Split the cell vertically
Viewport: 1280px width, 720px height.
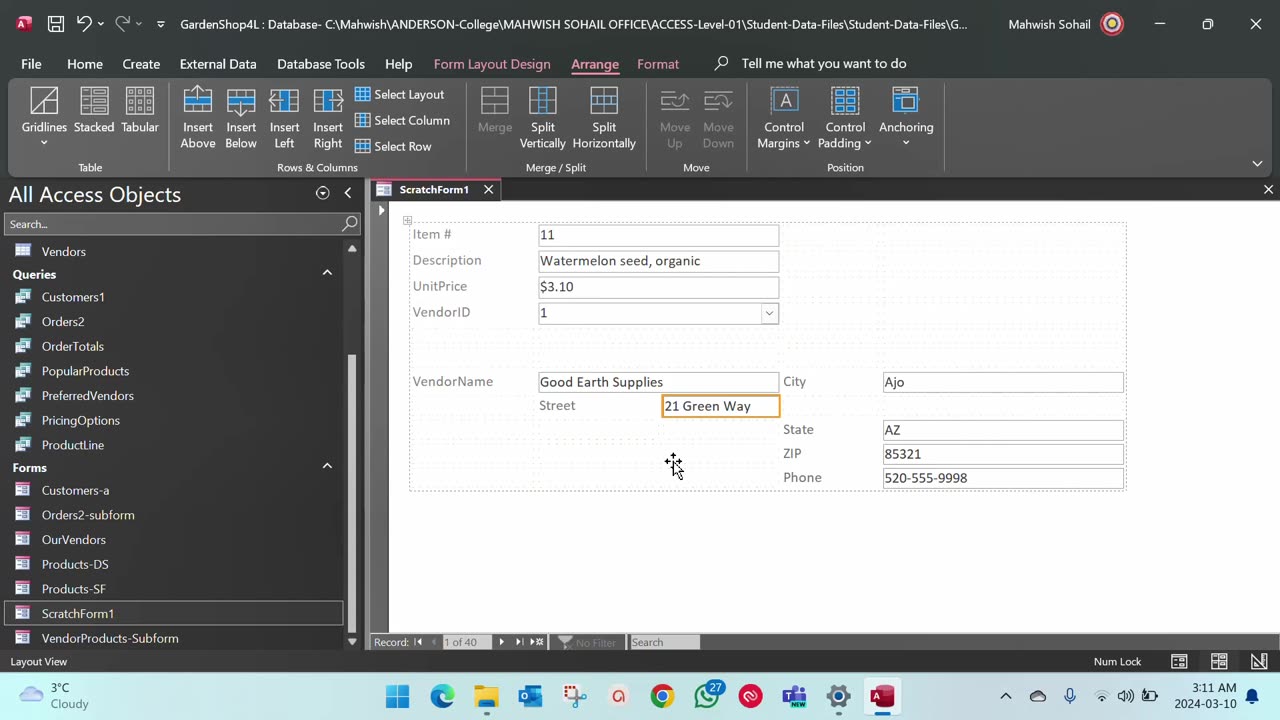click(x=543, y=118)
